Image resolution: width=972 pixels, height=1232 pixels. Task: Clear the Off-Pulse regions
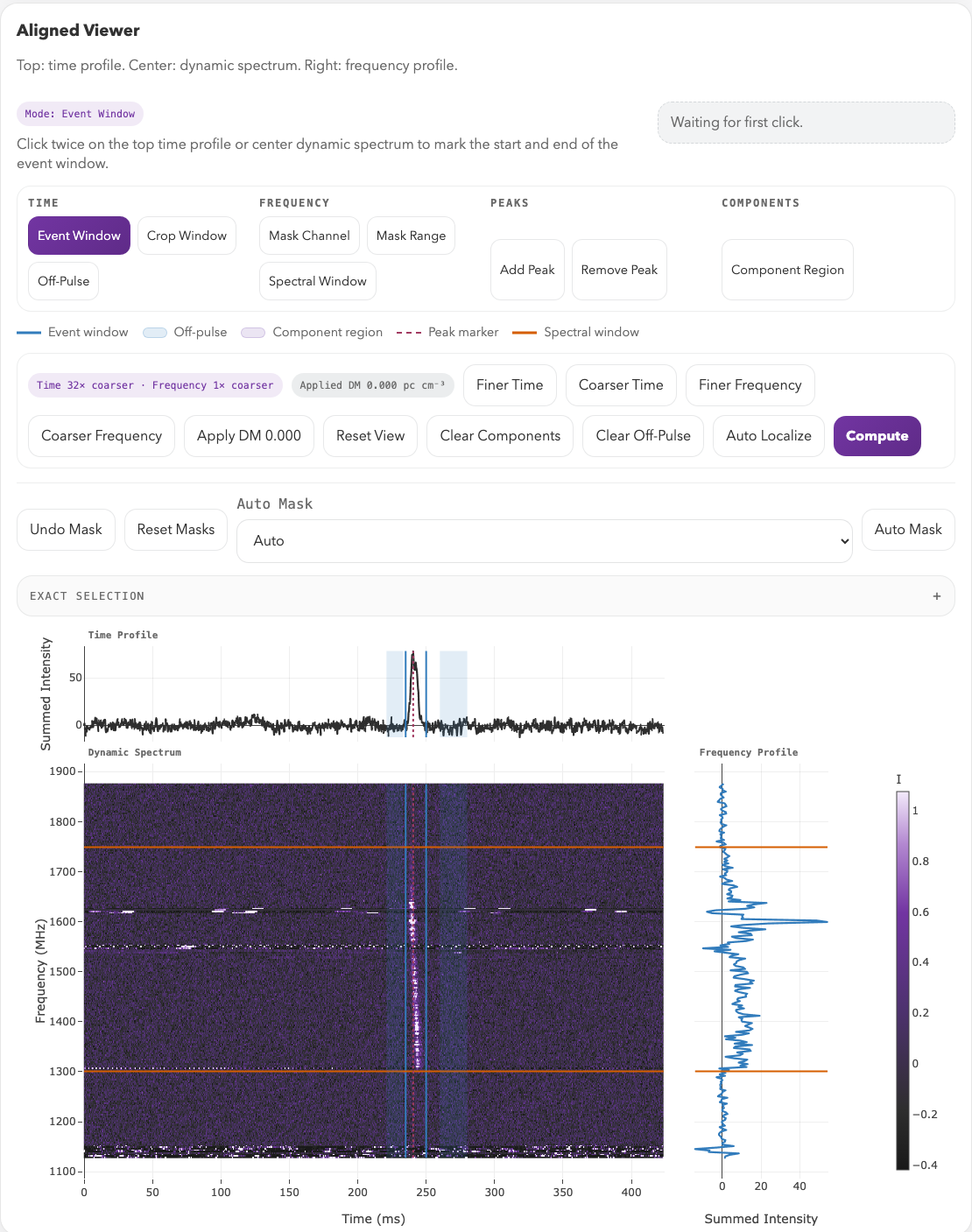tap(643, 436)
